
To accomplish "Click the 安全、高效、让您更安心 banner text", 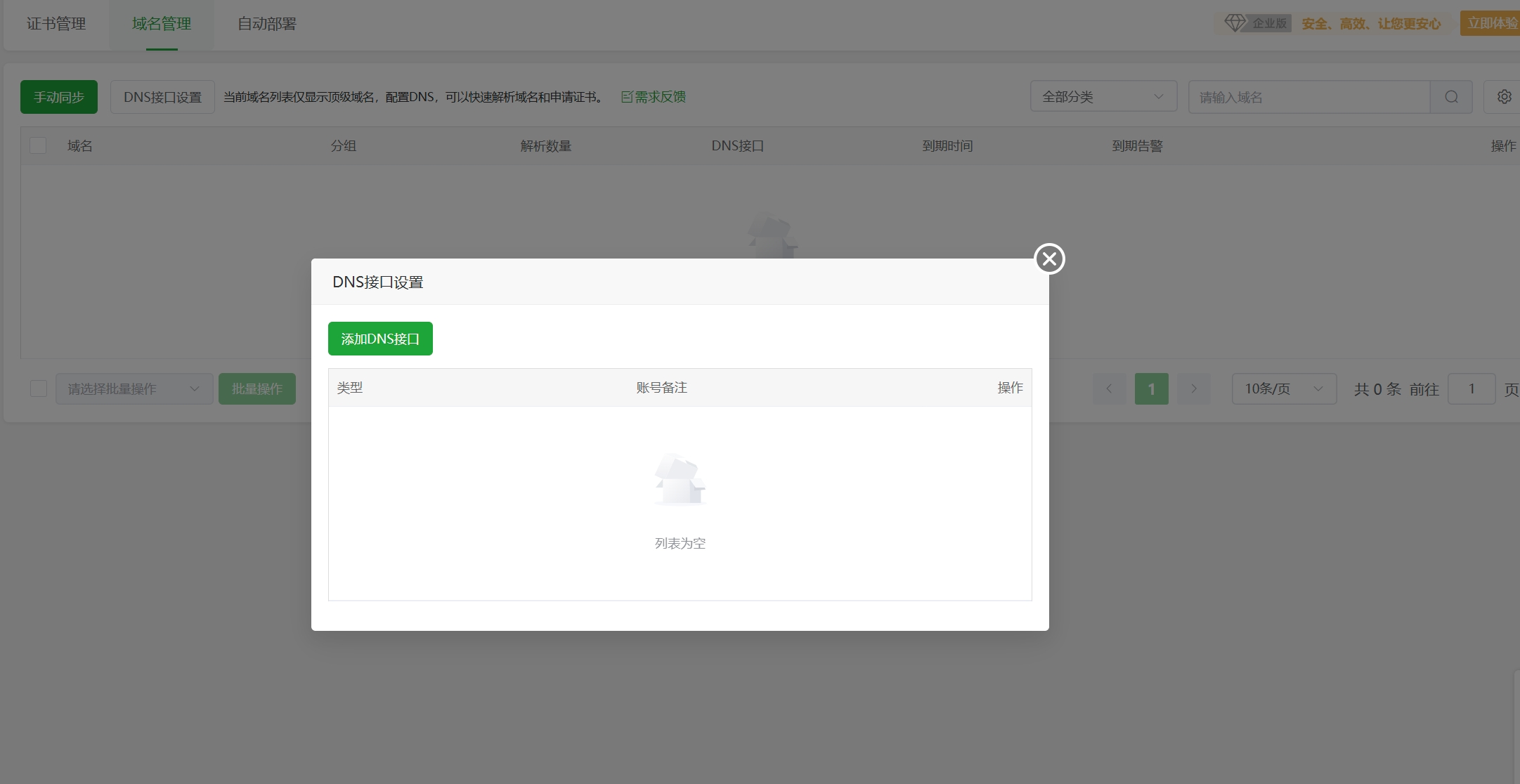I will 1371,24.
